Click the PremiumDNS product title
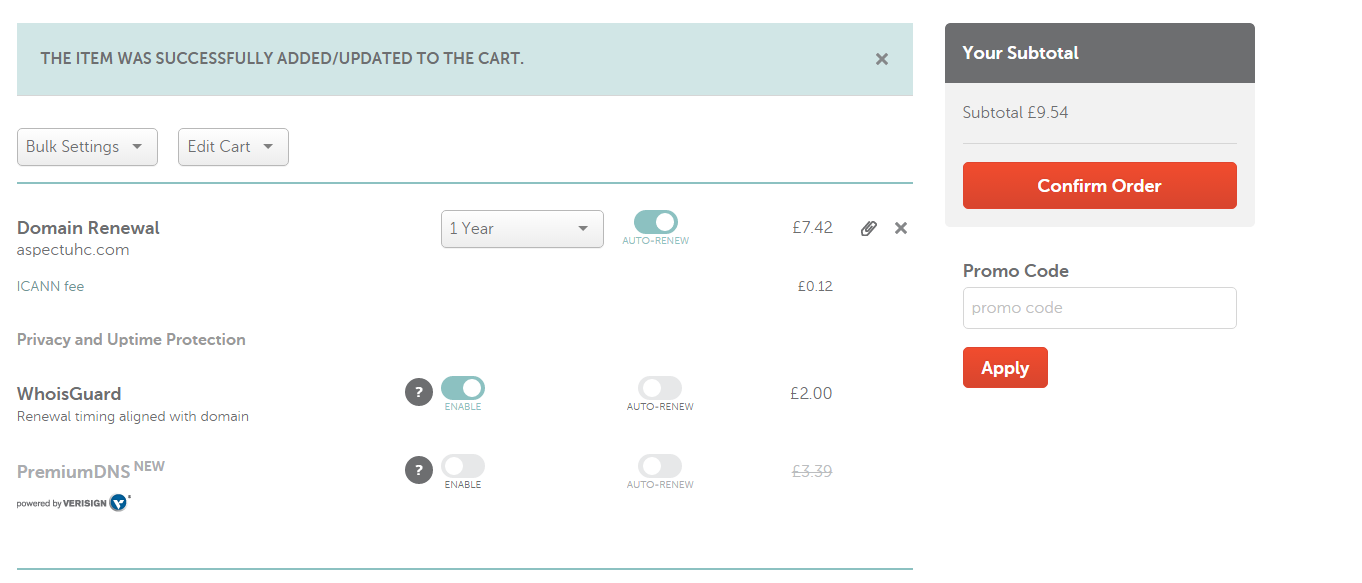The width and height of the screenshot is (1362, 583). point(75,471)
